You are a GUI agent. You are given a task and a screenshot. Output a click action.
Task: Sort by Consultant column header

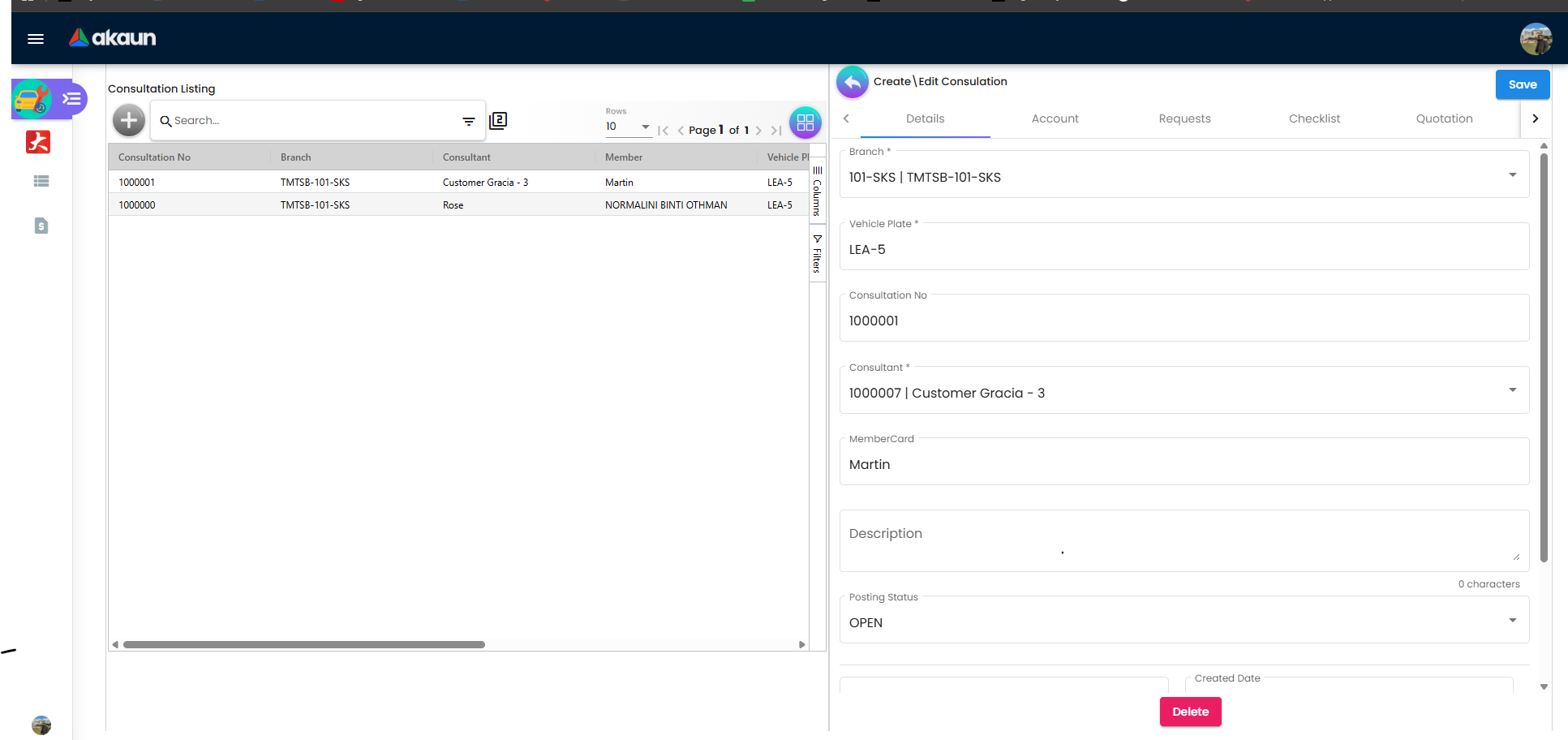pos(466,157)
